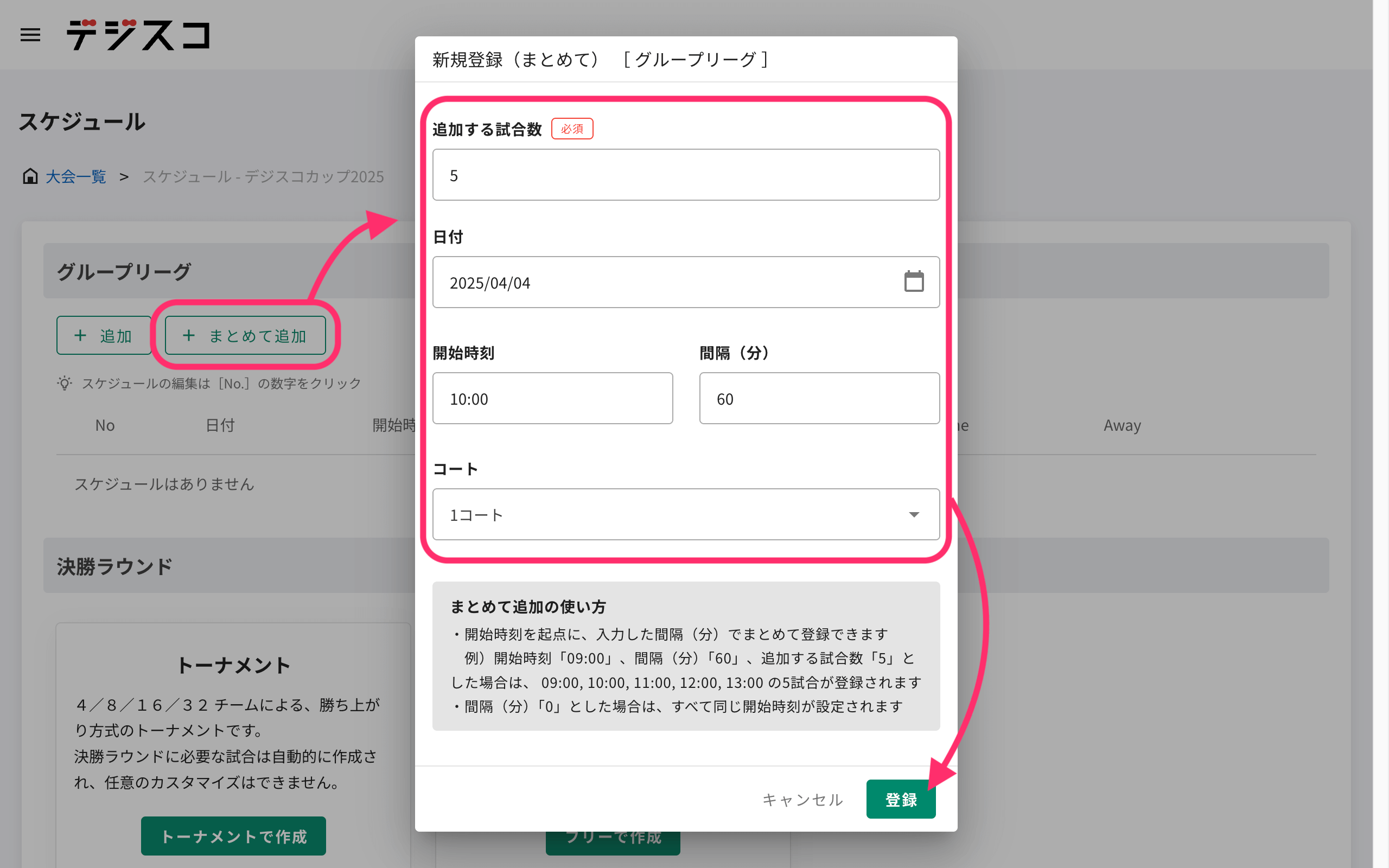
Task: Open the calendar date picker icon
Action: click(x=913, y=282)
